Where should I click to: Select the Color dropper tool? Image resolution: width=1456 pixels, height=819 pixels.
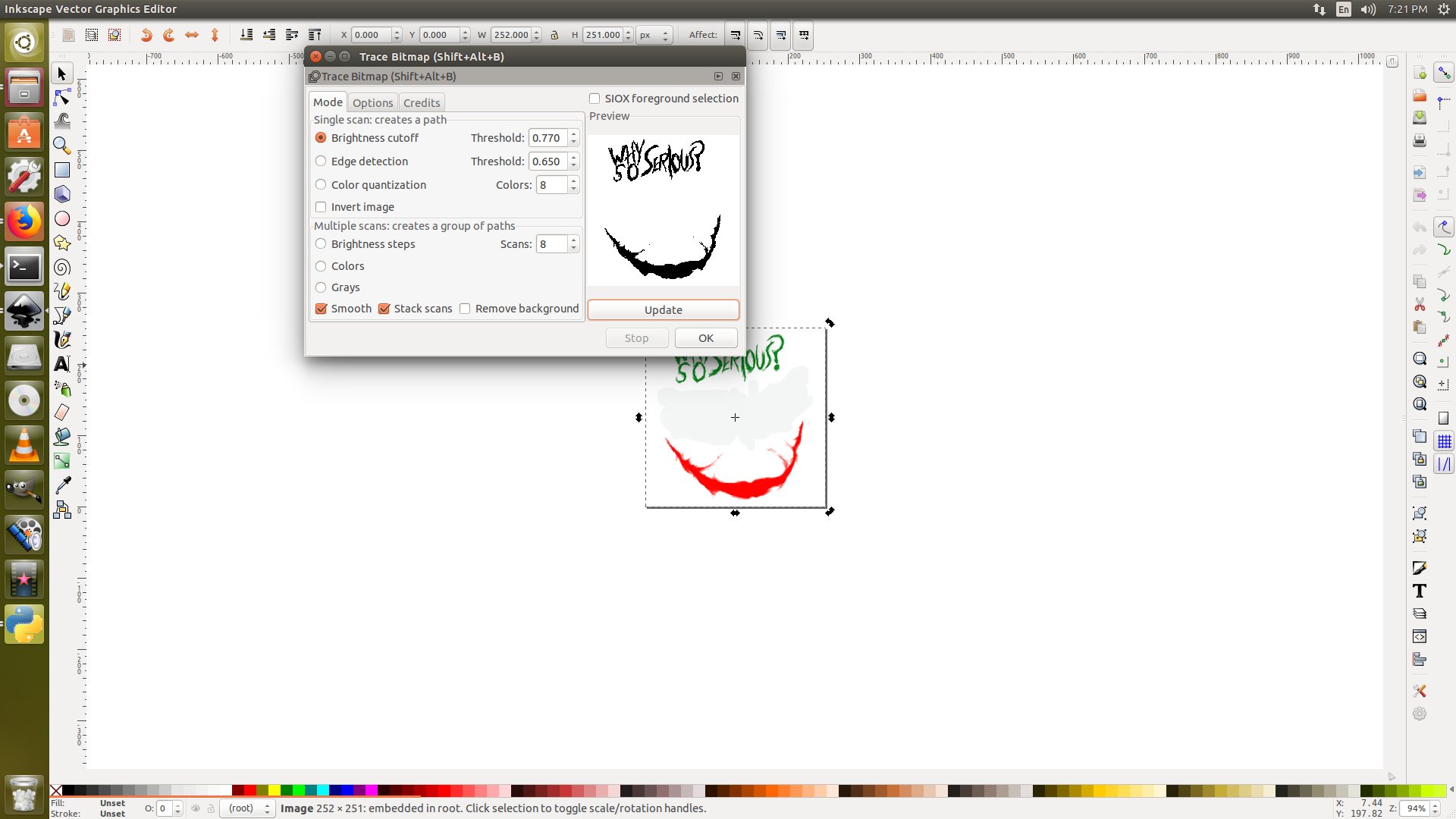click(62, 485)
